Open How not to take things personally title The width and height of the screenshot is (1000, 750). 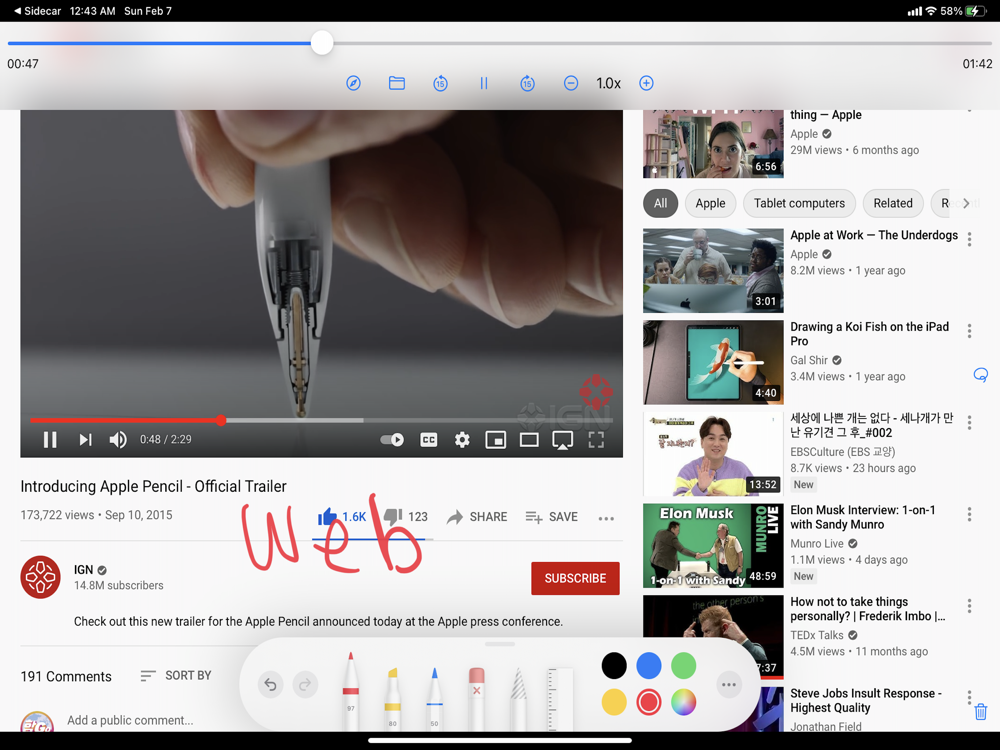pyautogui.click(x=867, y=609)
